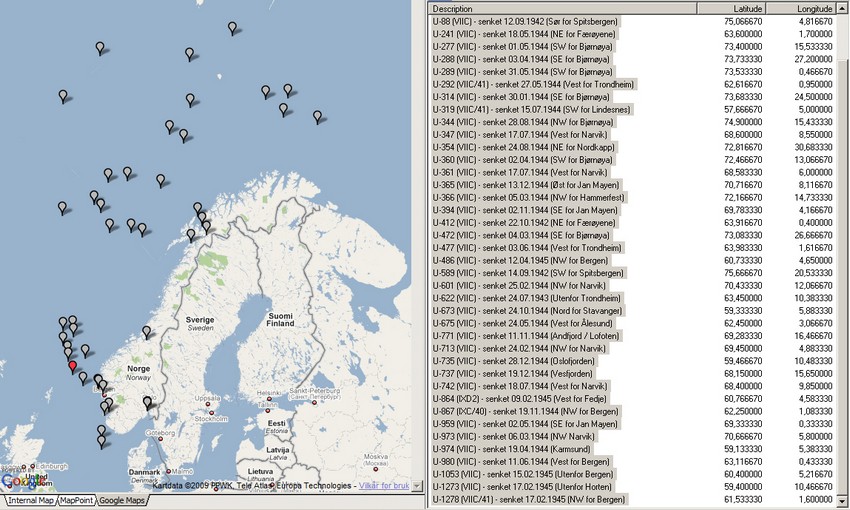Select the red highlighted map marker

click(72, 367)
